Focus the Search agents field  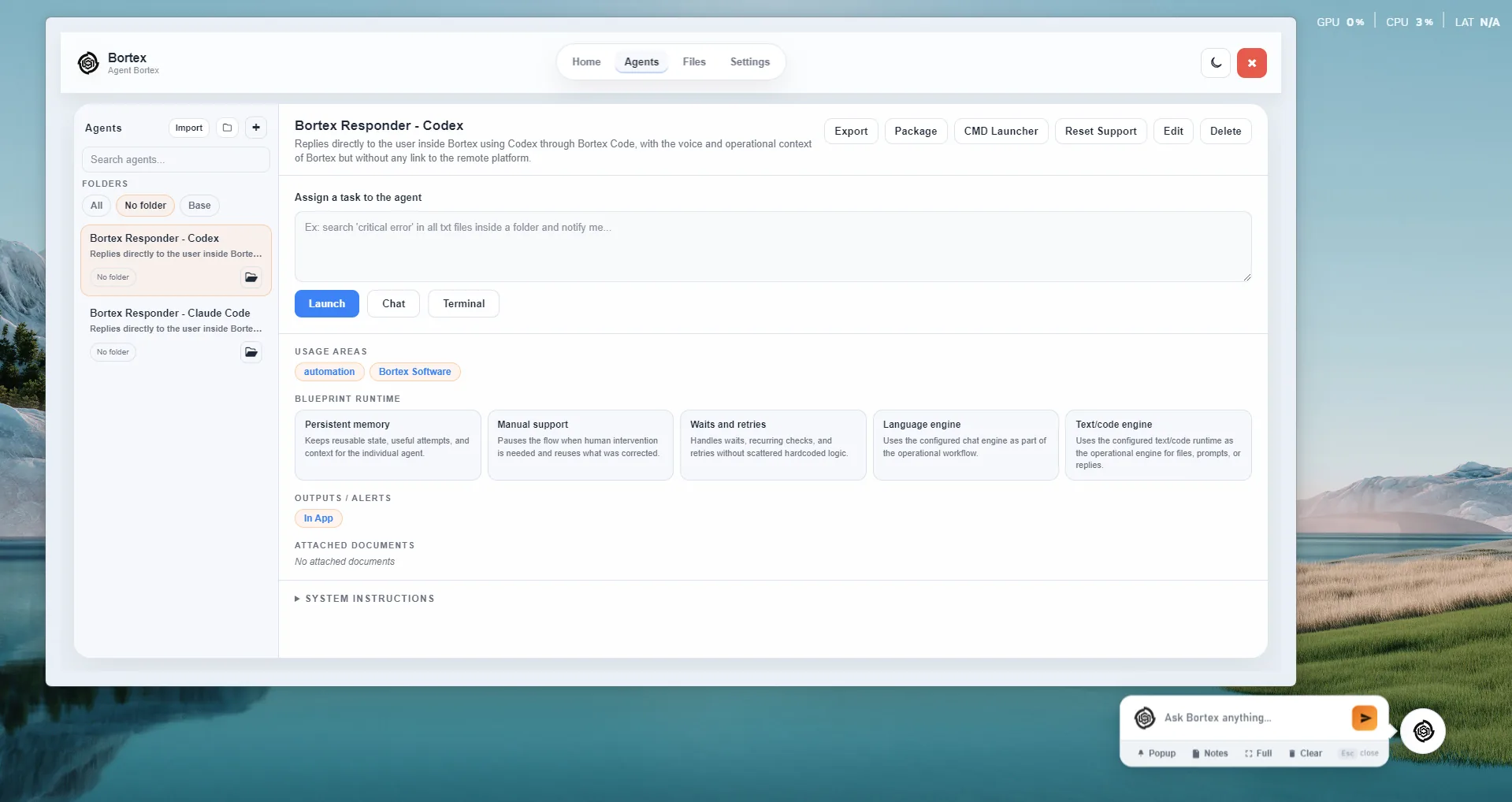pos(176,159)
